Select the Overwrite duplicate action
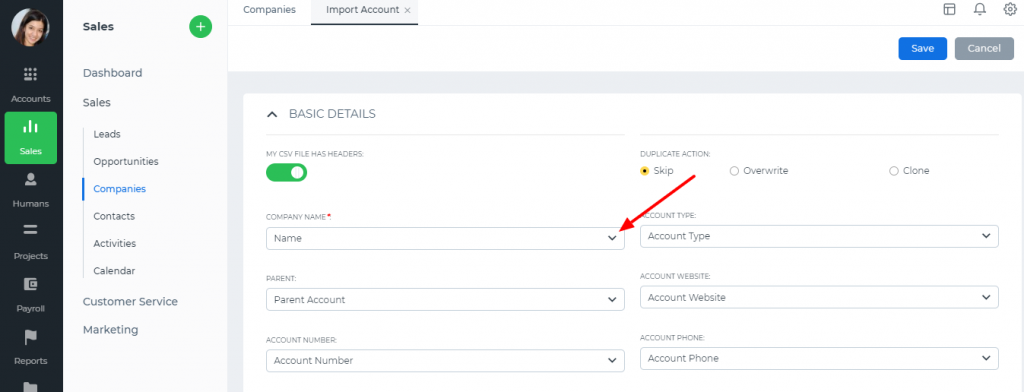The image size is (1024, 392). click(x=759, y=171)
